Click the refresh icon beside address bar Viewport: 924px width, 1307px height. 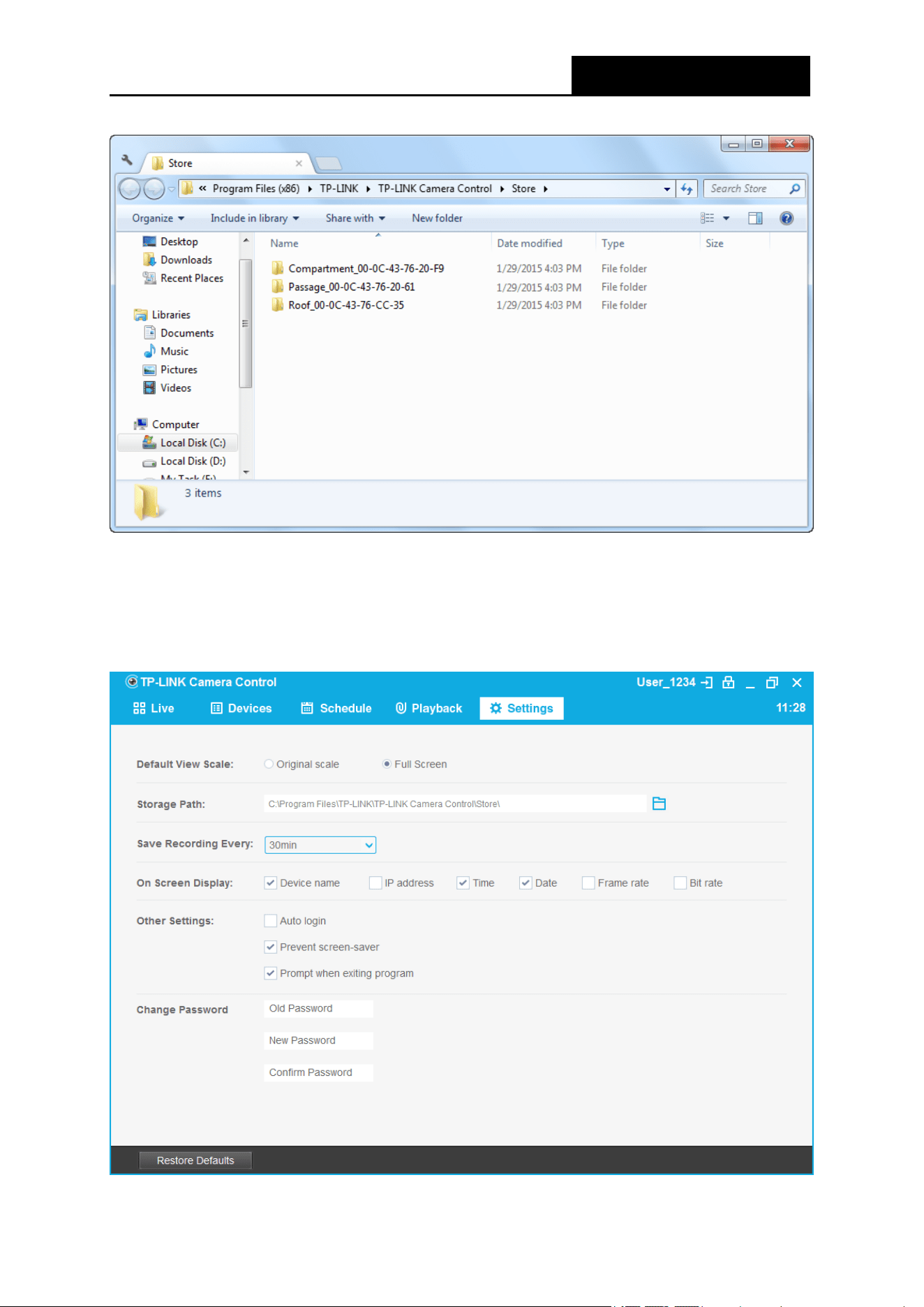coord(687,189)
